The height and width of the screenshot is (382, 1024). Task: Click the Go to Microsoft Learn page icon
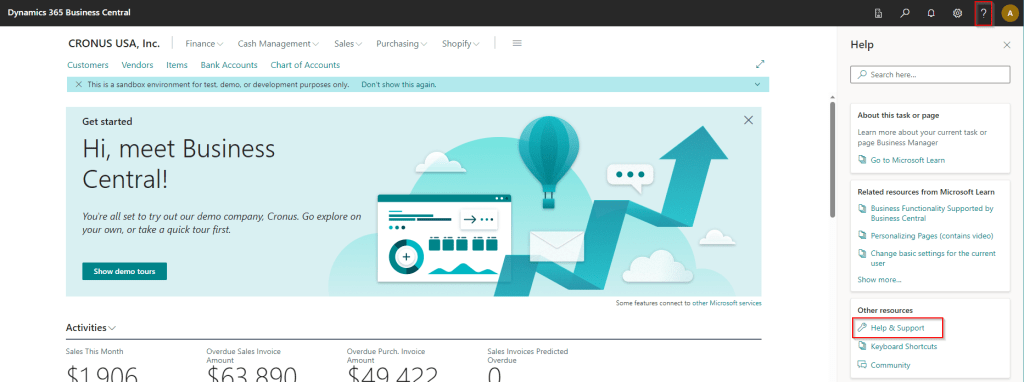[x=862, y=160]
